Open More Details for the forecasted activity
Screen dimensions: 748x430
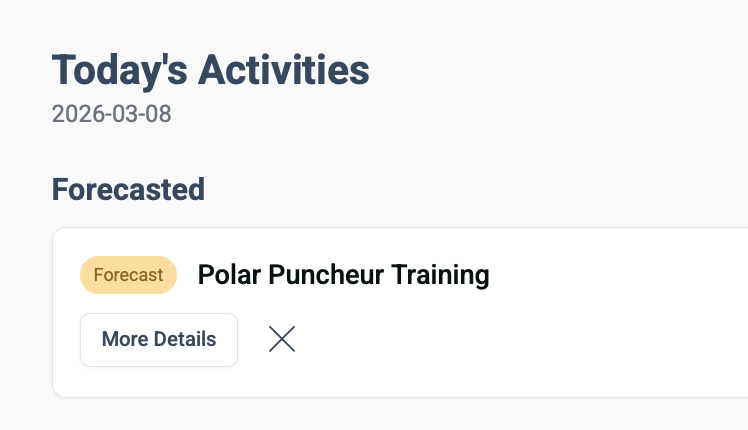[159, 340]
